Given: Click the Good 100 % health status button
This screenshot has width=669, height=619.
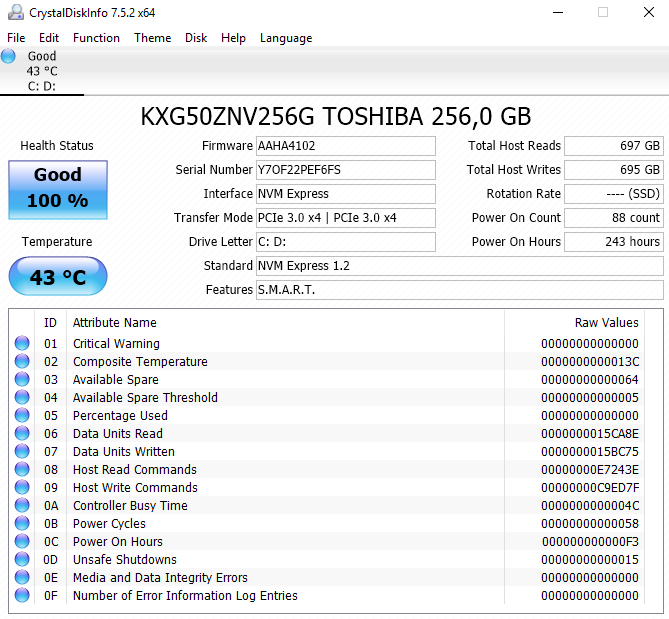Looking at the screenshot, I should pos(58,190).
